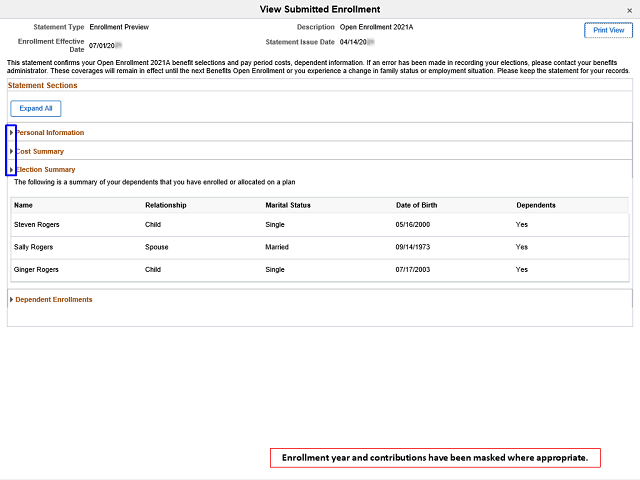Viewport: 640px width, 480px height.
Task: Click Sally's birth date 09/14/1973
Action: [416, 247]
